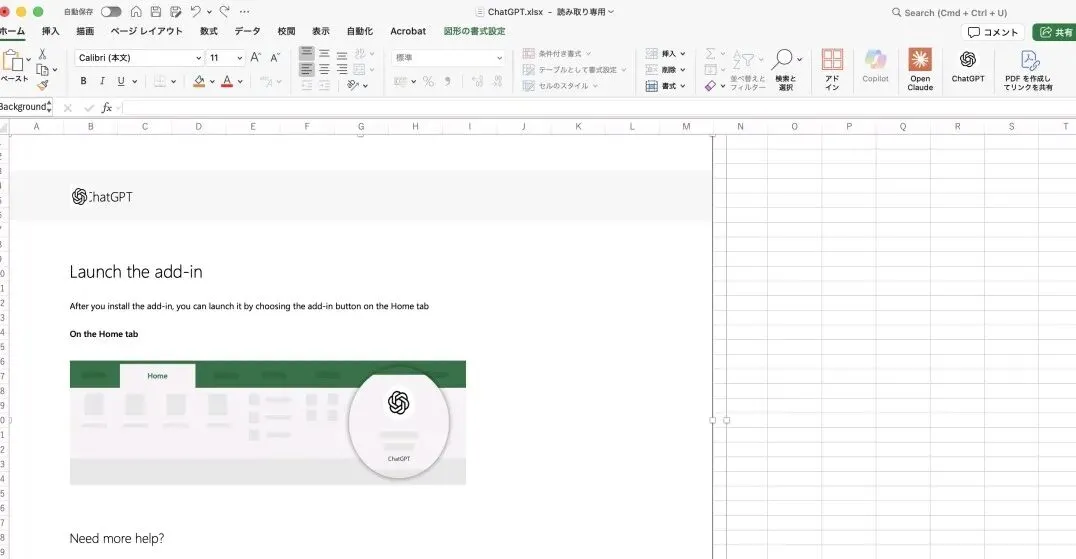Open the 校閲 ribbon tab

pos(286,31)
